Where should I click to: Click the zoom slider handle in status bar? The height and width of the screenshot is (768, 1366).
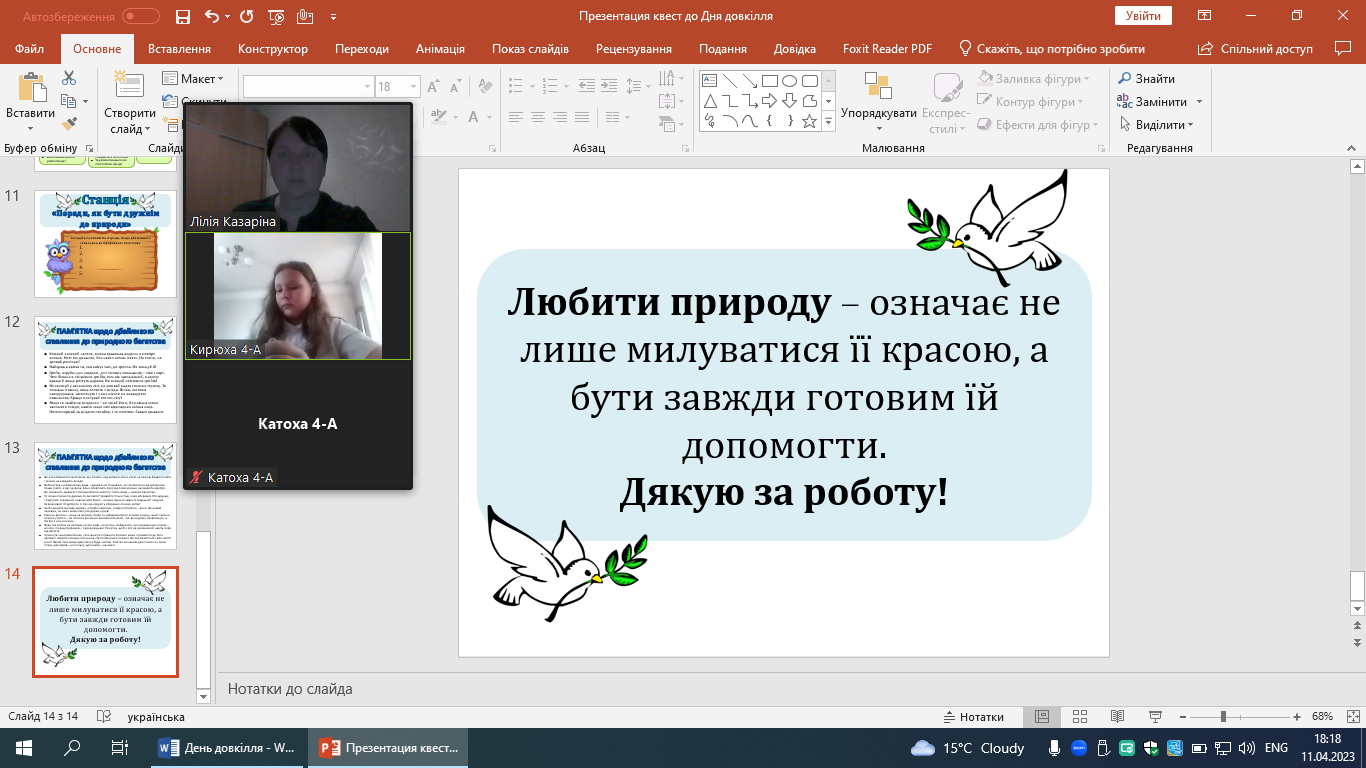1223,717
